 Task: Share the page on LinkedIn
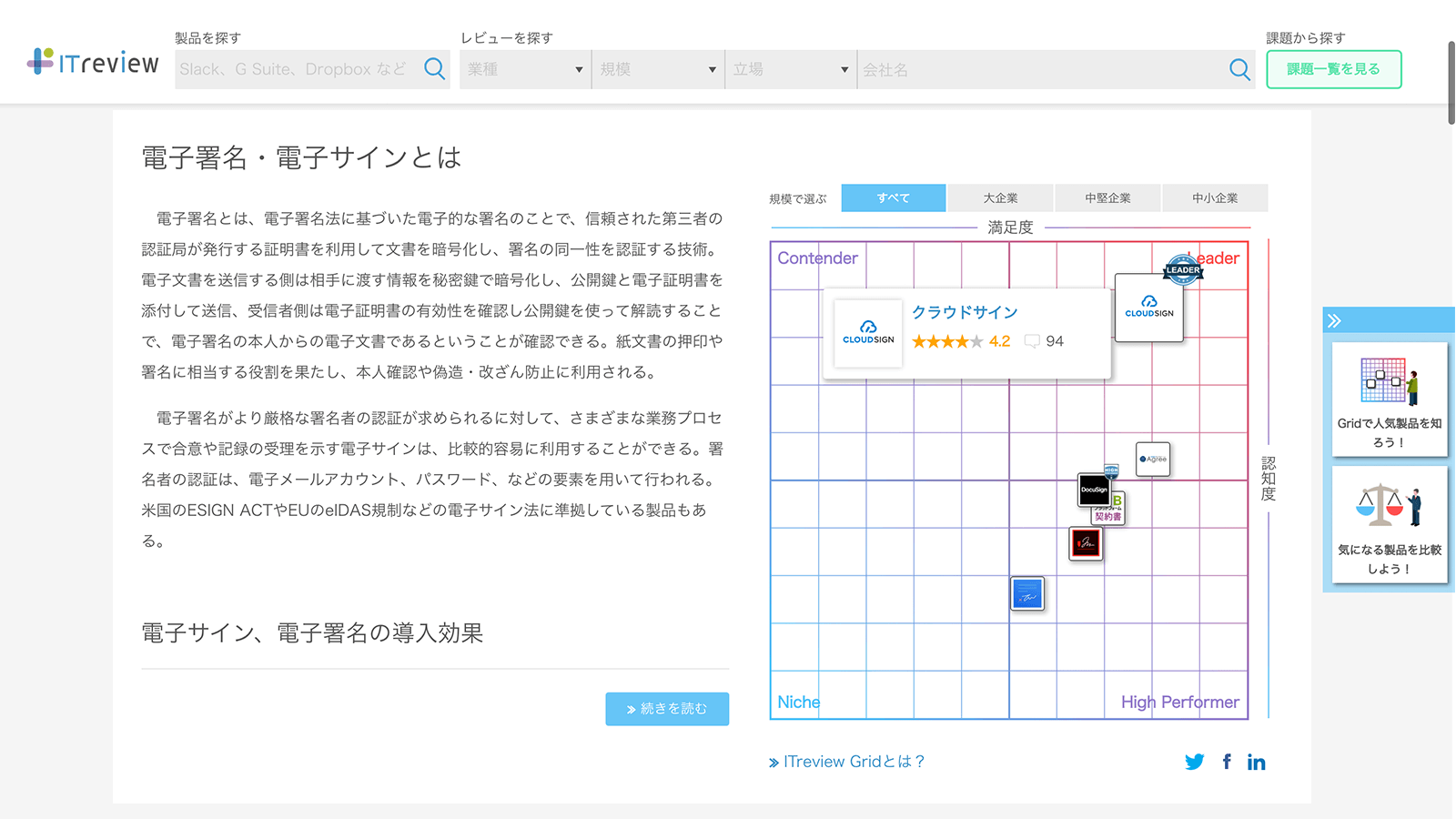[x=1256, y=762]
